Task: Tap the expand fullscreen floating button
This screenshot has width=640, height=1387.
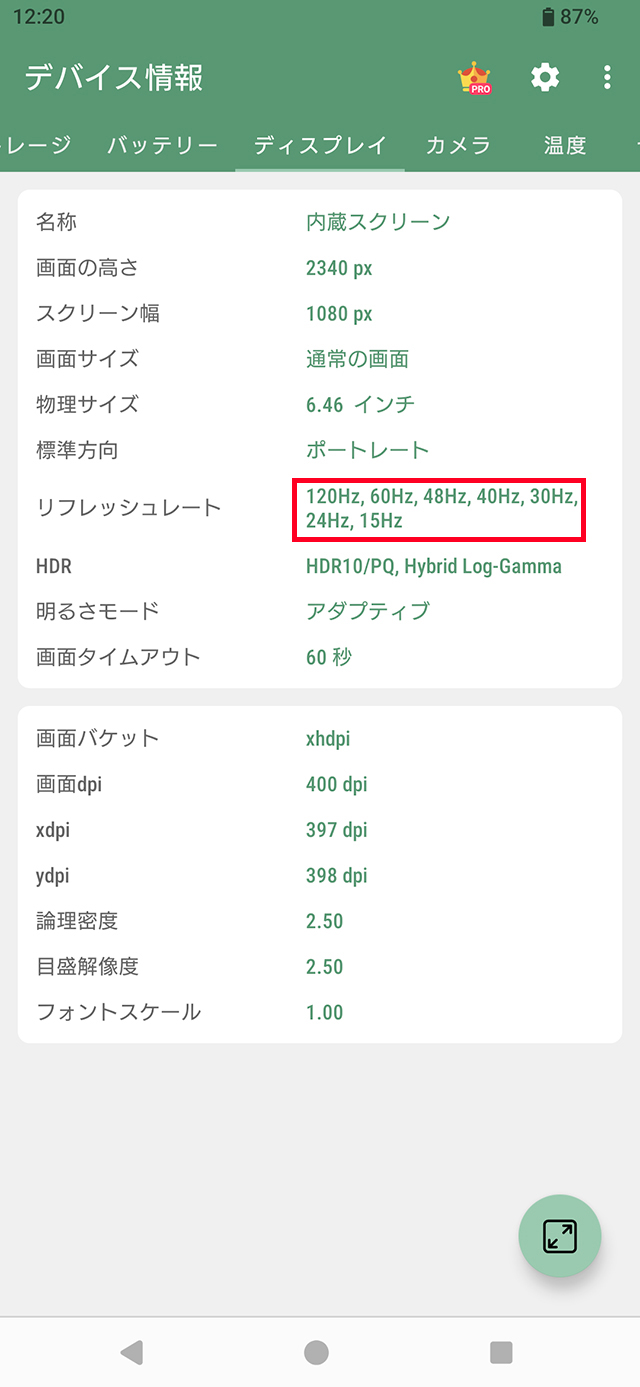Action: [559, 1237]
